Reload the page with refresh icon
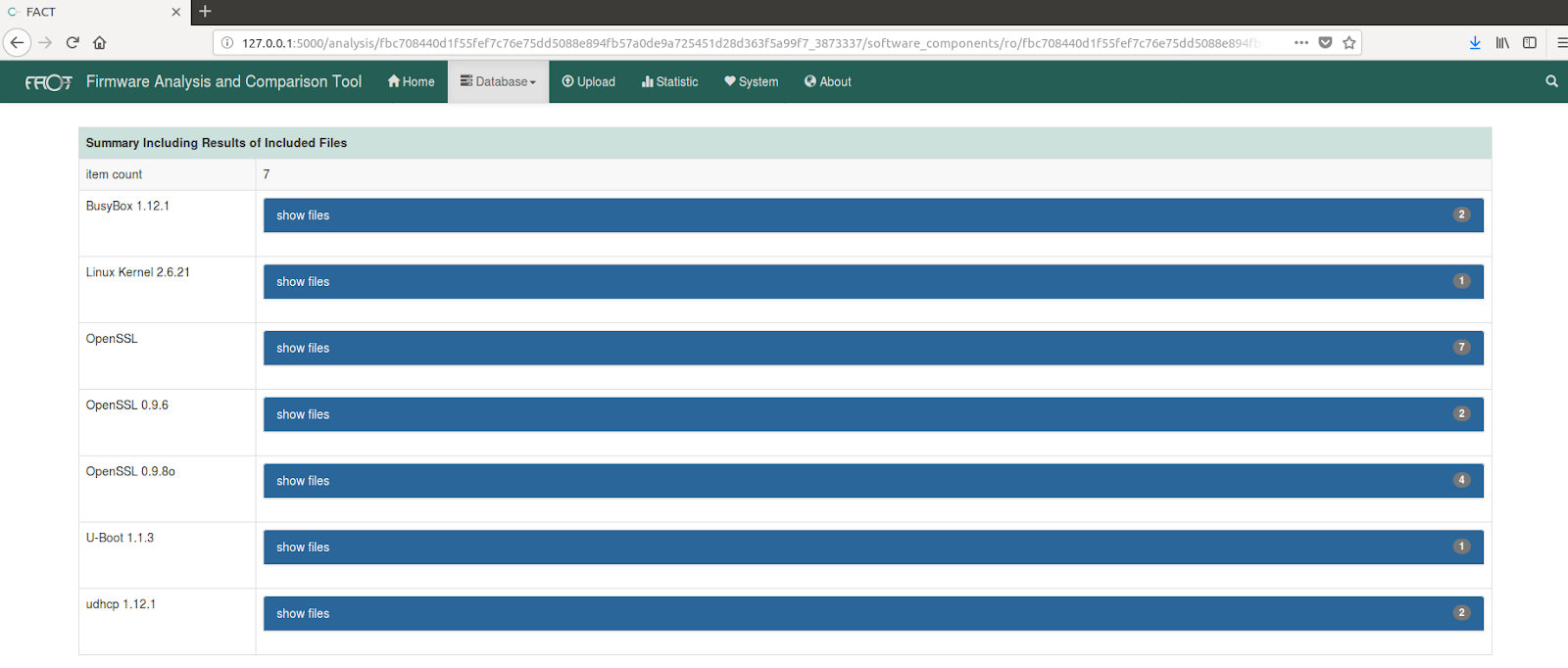The image size is (1568, 668). (73, 42)
